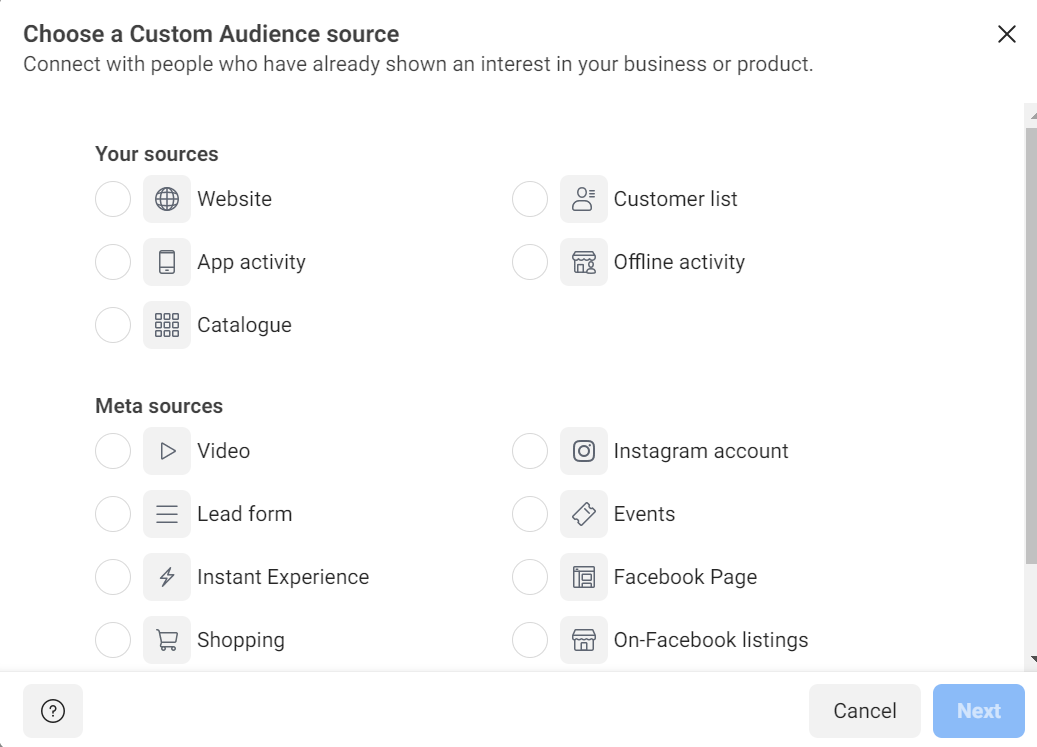Select the Instagram account camera icon
This screenshot has height=747, width=1037.
click(x=584, y=451)
